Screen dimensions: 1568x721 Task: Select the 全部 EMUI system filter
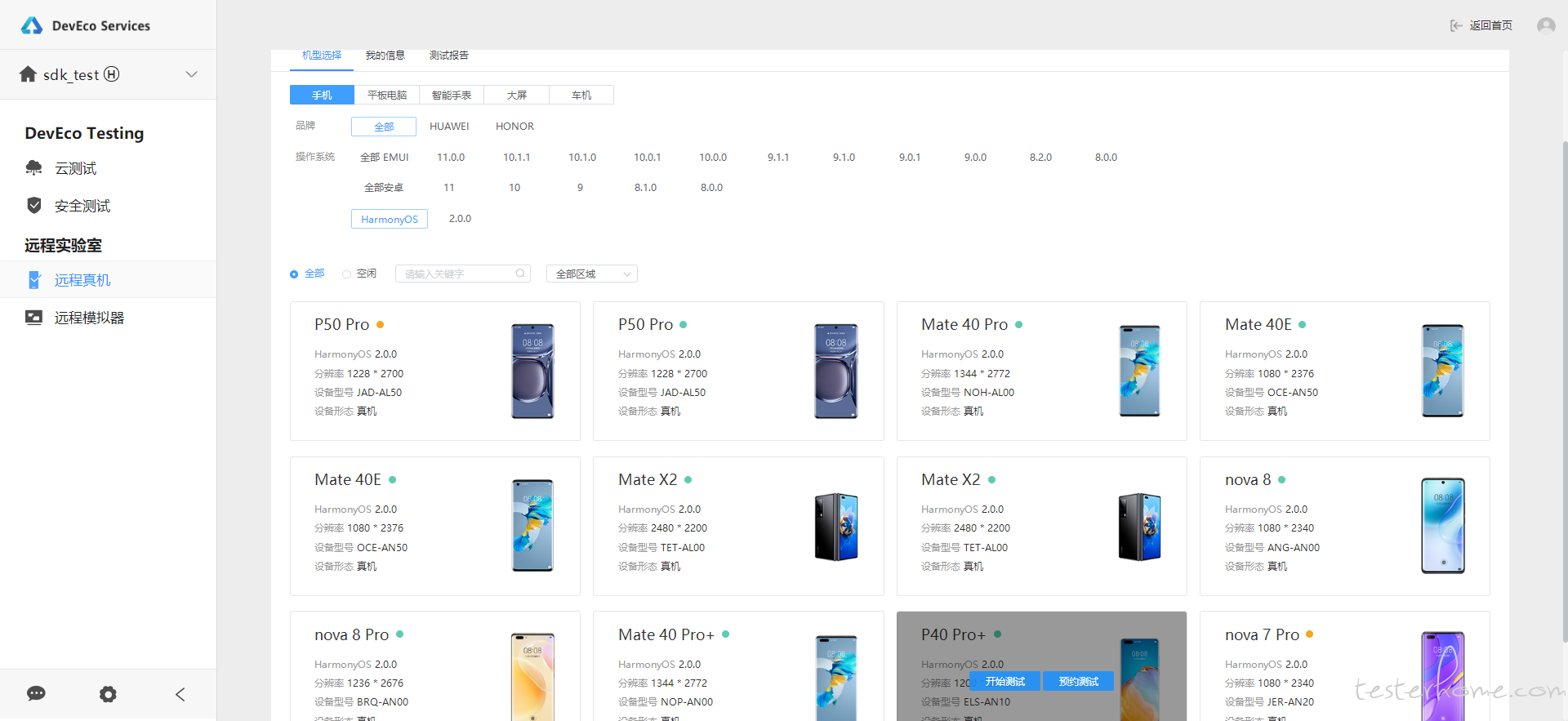(x=385, y=158)
